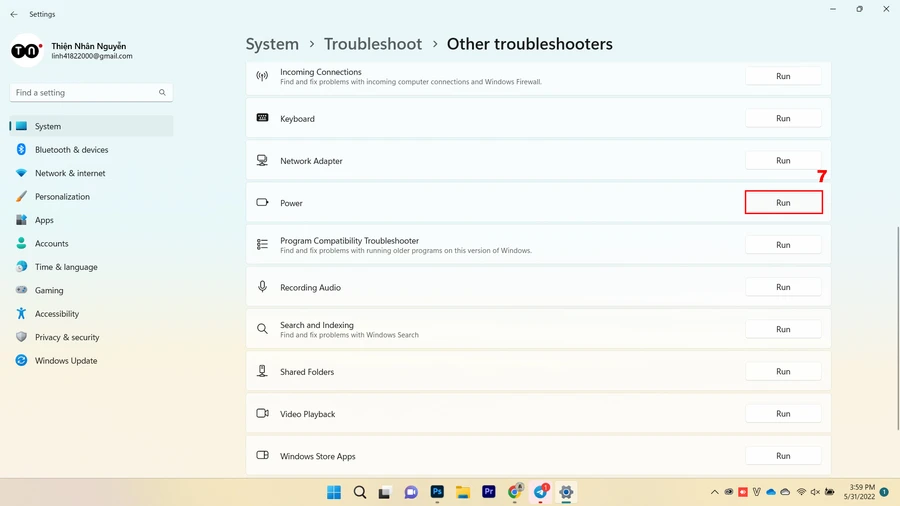Open Task View from taskbar
Image resolution: width=900 pixels, height=506 pixels.
[x=385, y=492]
